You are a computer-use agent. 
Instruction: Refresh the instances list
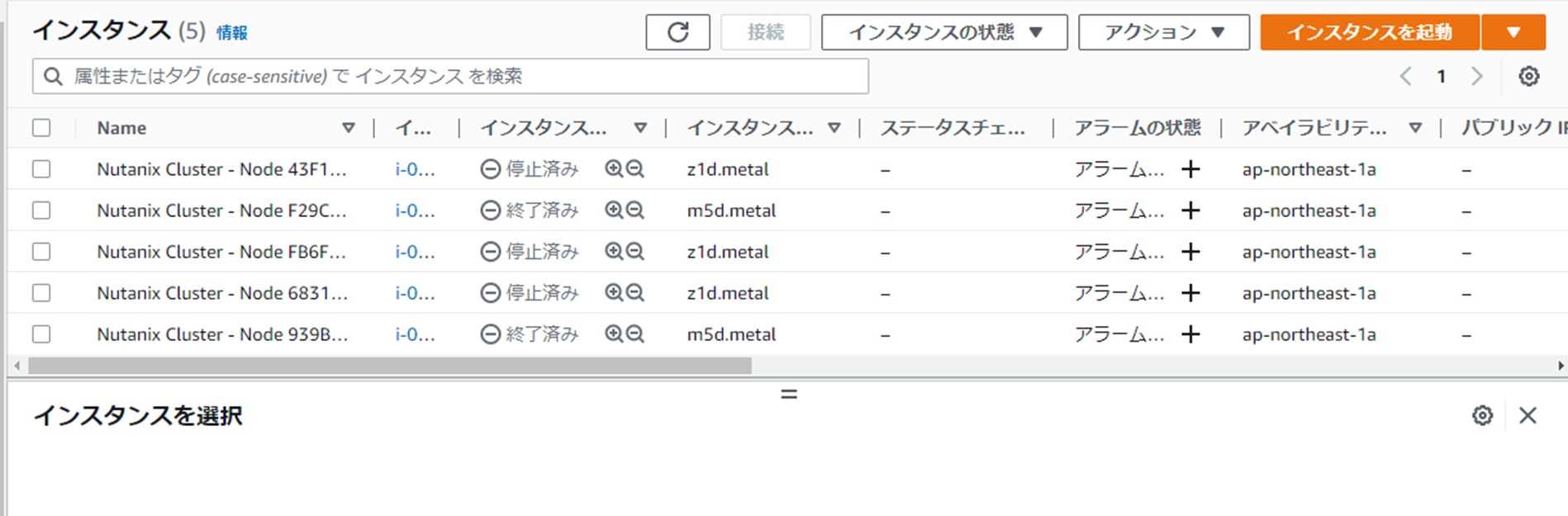click(677, 32)
